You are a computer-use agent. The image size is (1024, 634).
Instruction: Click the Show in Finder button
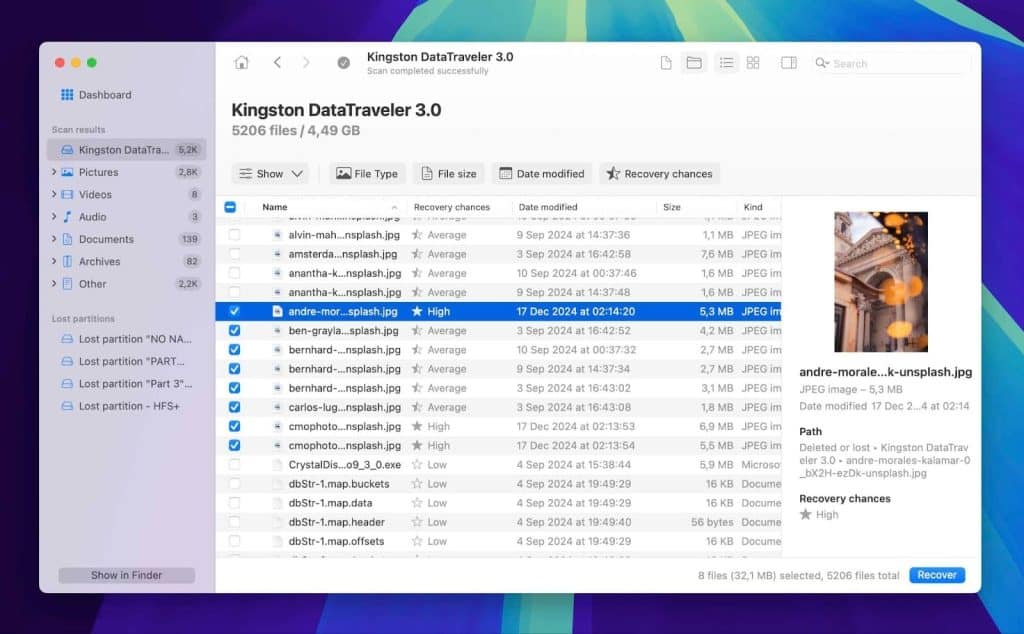pos(126,575)
